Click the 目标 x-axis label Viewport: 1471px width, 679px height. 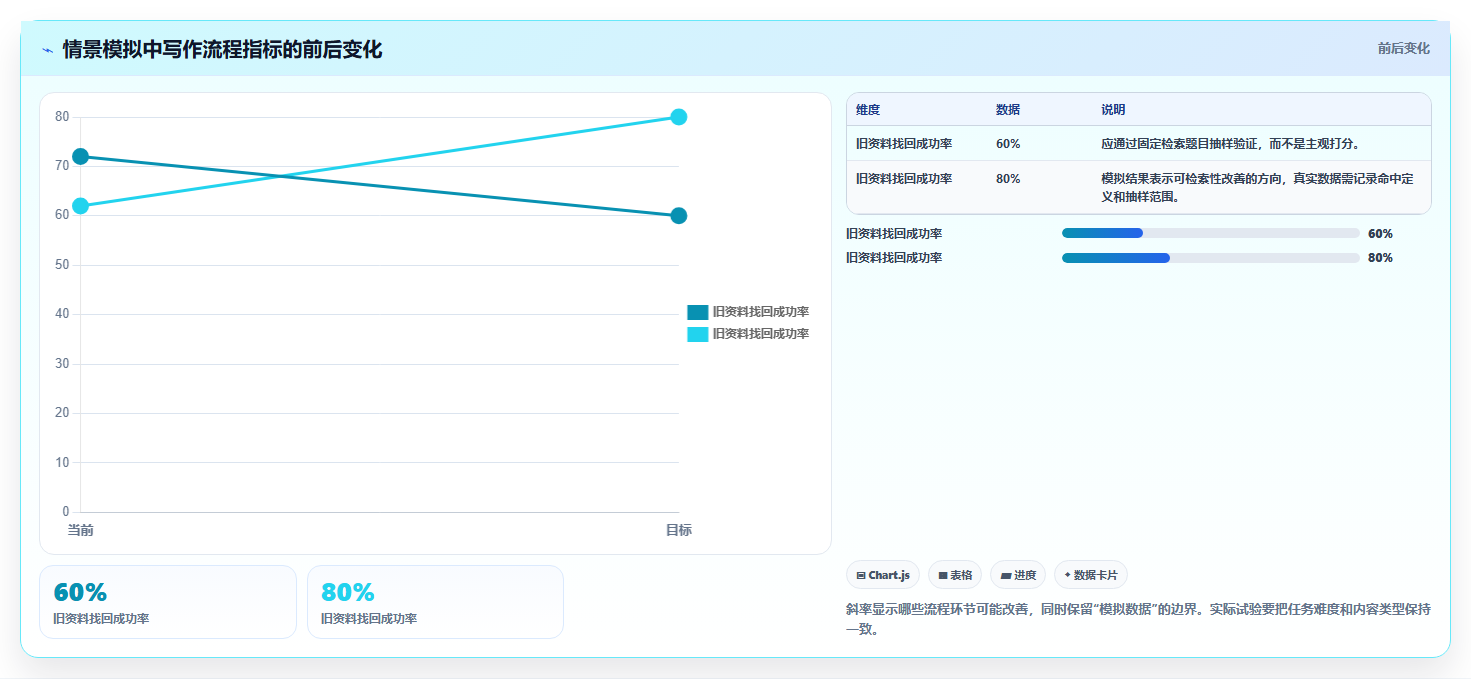[679, 530]
